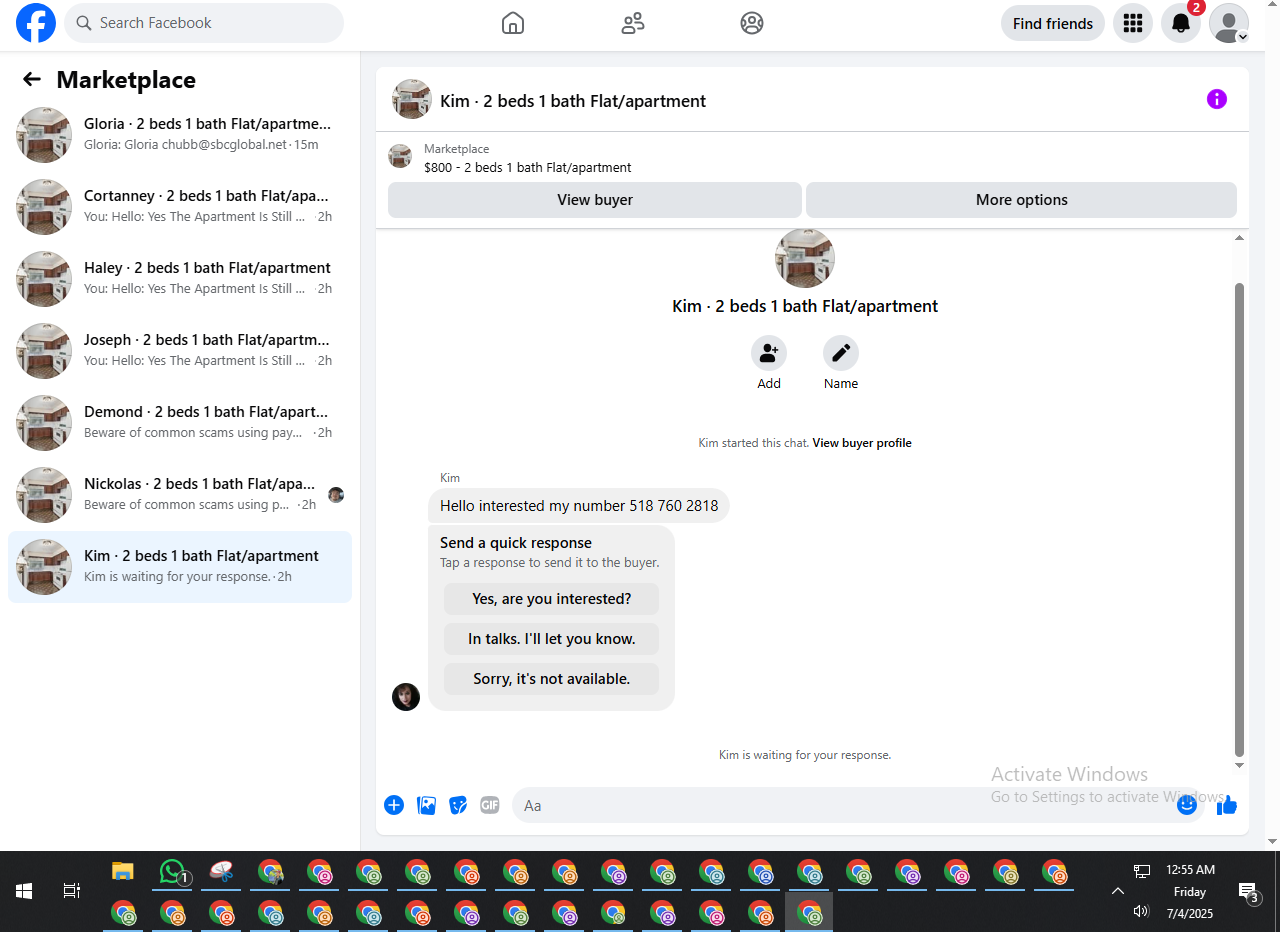This screenshot has height=932, width=1280.
Task: Open the account profile avatar menu
Action: pyautogui.click(x=1229, y=23)
